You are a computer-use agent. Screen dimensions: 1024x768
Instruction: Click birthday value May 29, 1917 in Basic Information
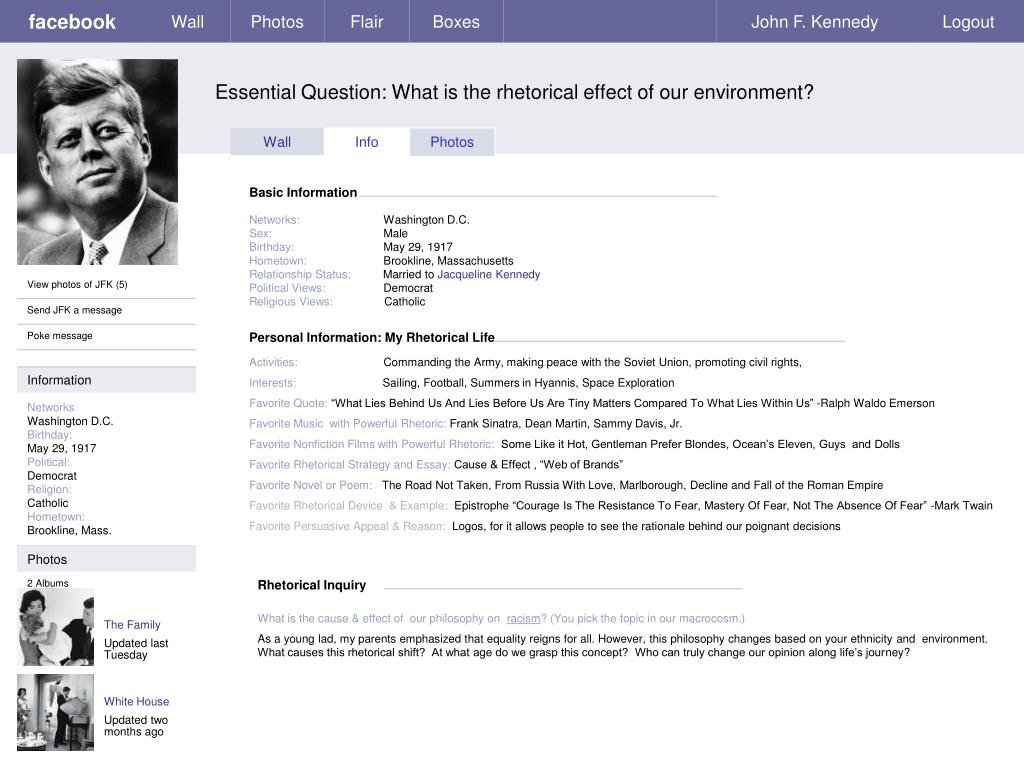click(x=418, y=247)
